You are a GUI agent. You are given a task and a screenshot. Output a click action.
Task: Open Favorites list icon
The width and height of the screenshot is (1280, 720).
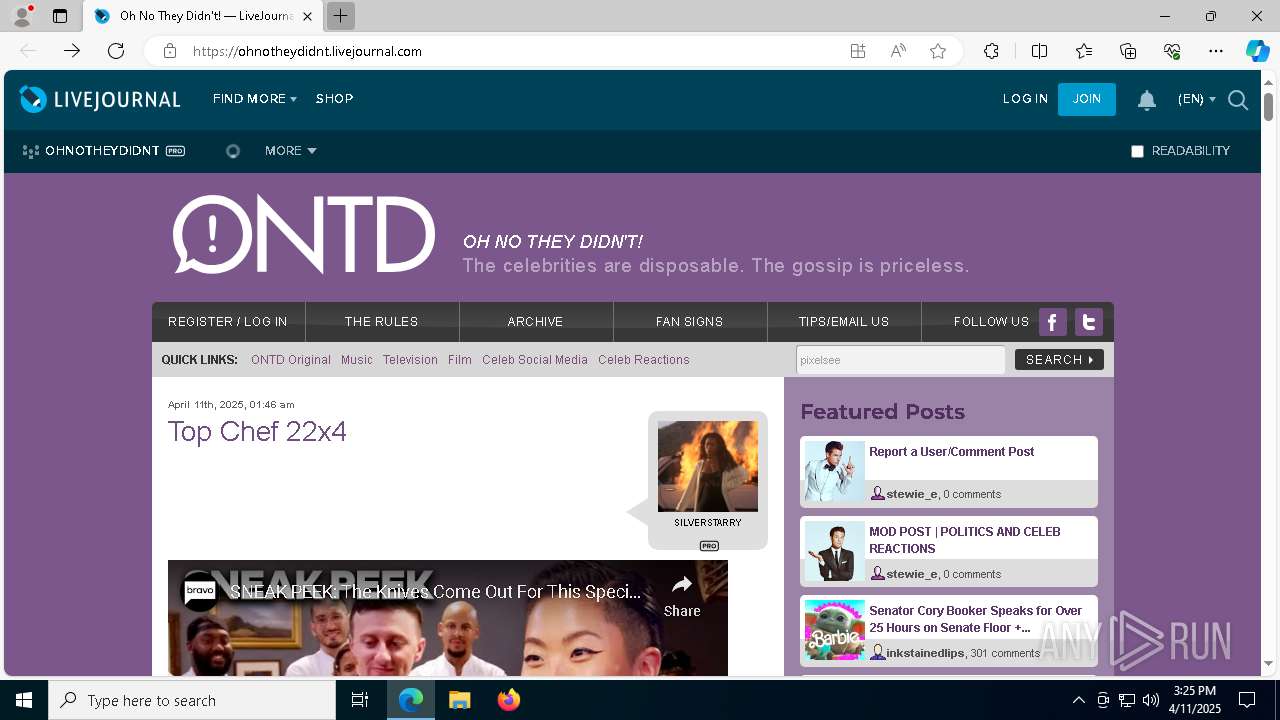click(x=1084, y=51)
